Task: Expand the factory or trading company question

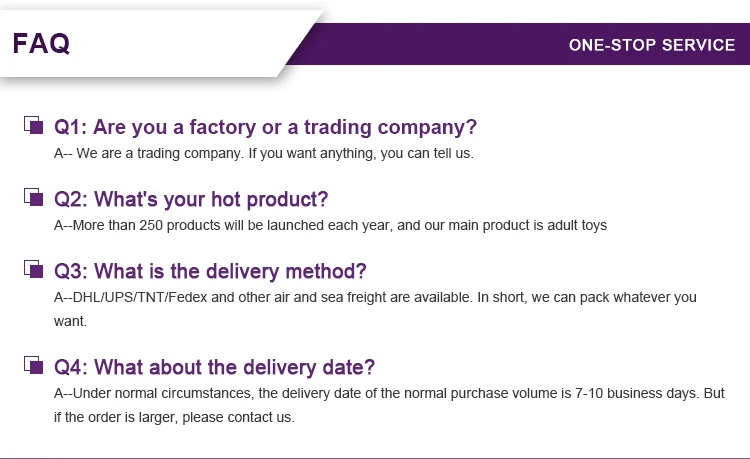Action: click(x=265, y=127)
